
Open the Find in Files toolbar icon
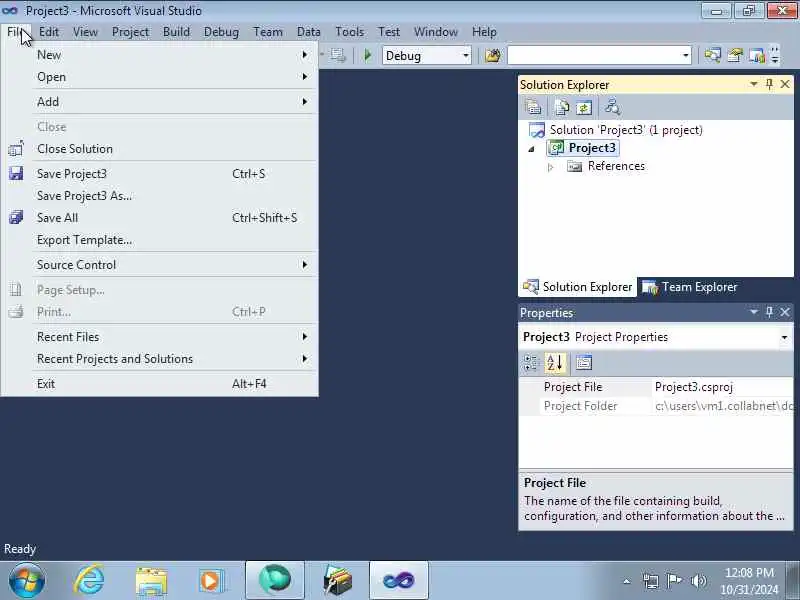[493, 55]
